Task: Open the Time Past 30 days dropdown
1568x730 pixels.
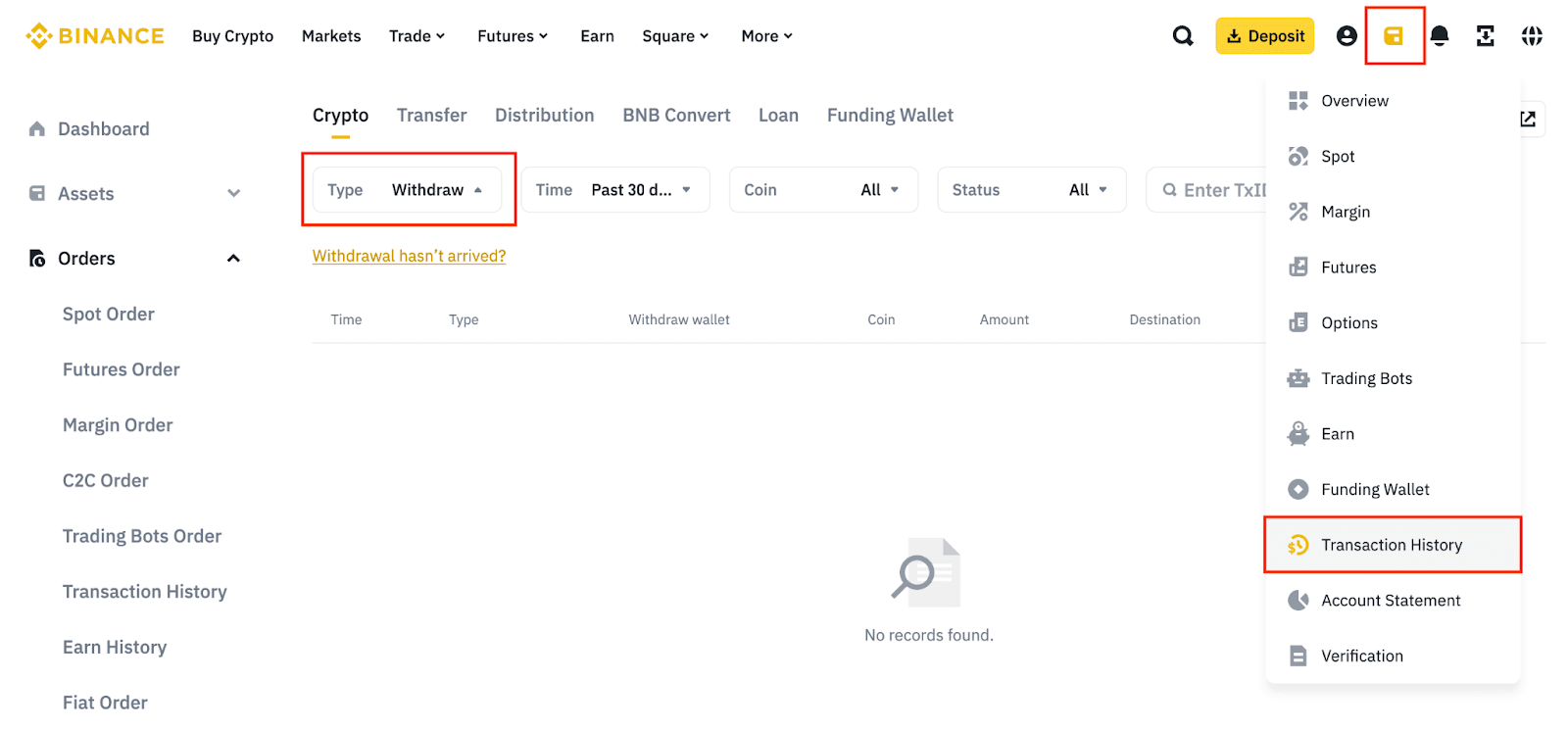Action: tap(614, 190)
